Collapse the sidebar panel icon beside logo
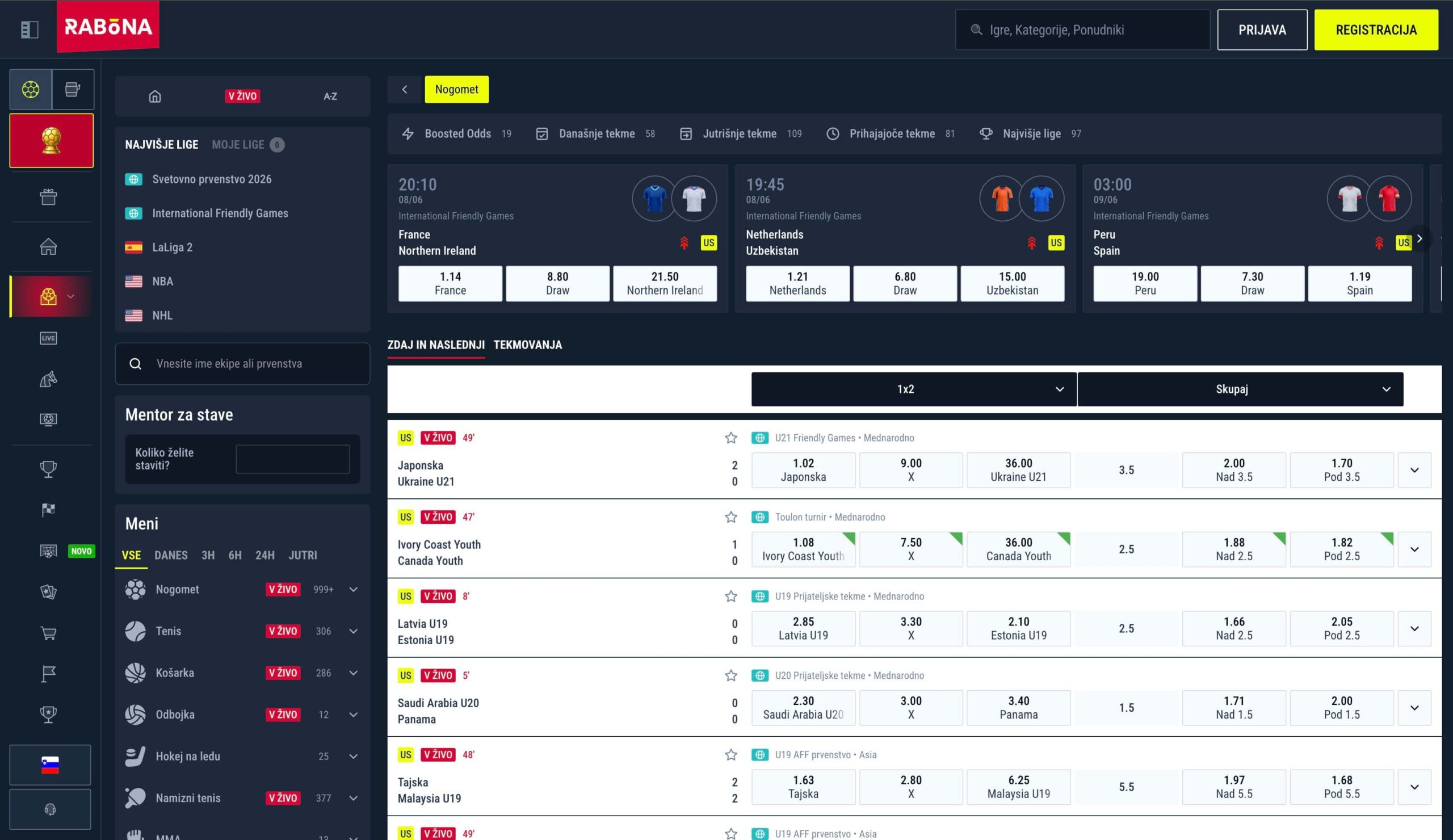Screen dimensions: 1453x840 [x=30, y=30]
